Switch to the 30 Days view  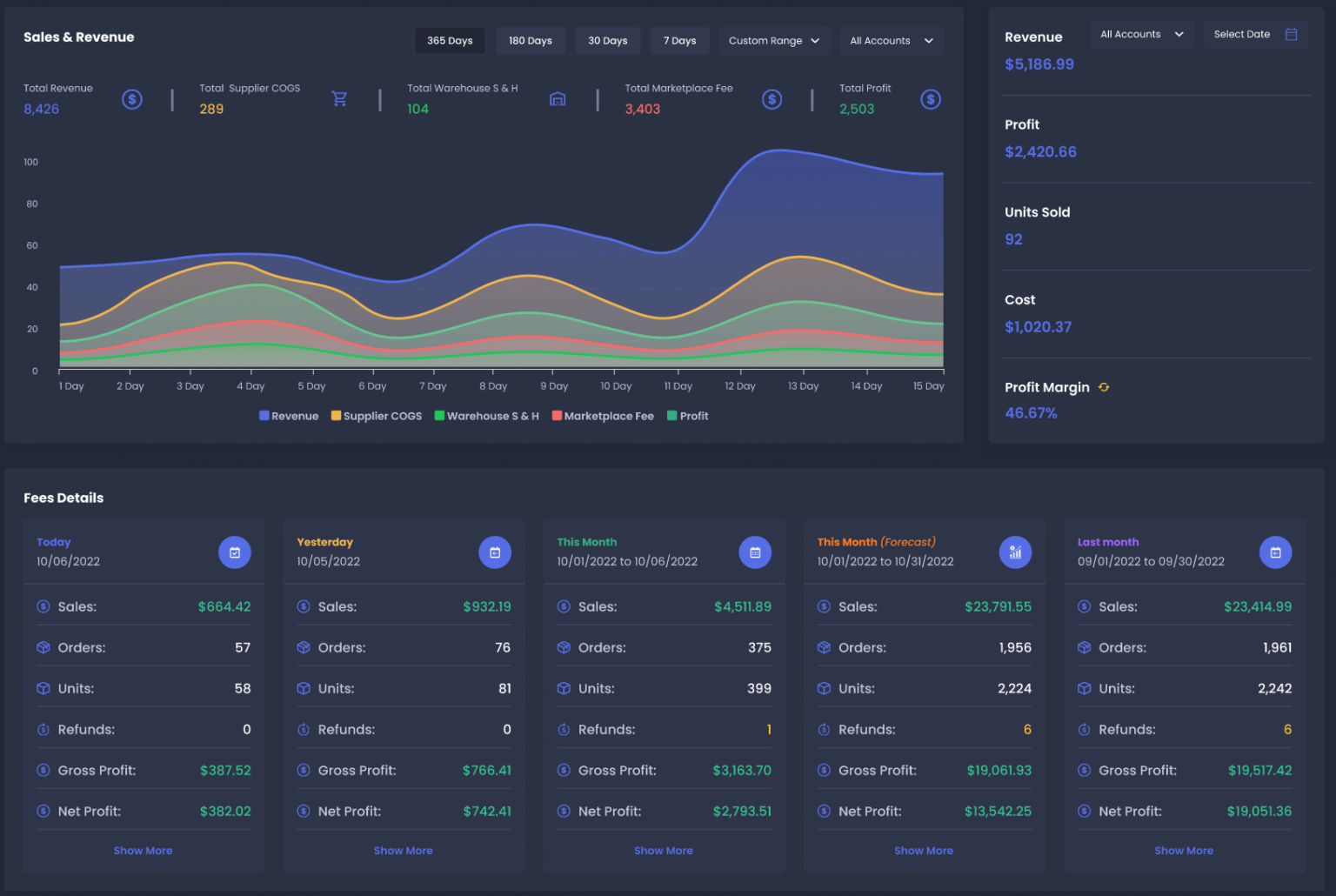point(607,40)
